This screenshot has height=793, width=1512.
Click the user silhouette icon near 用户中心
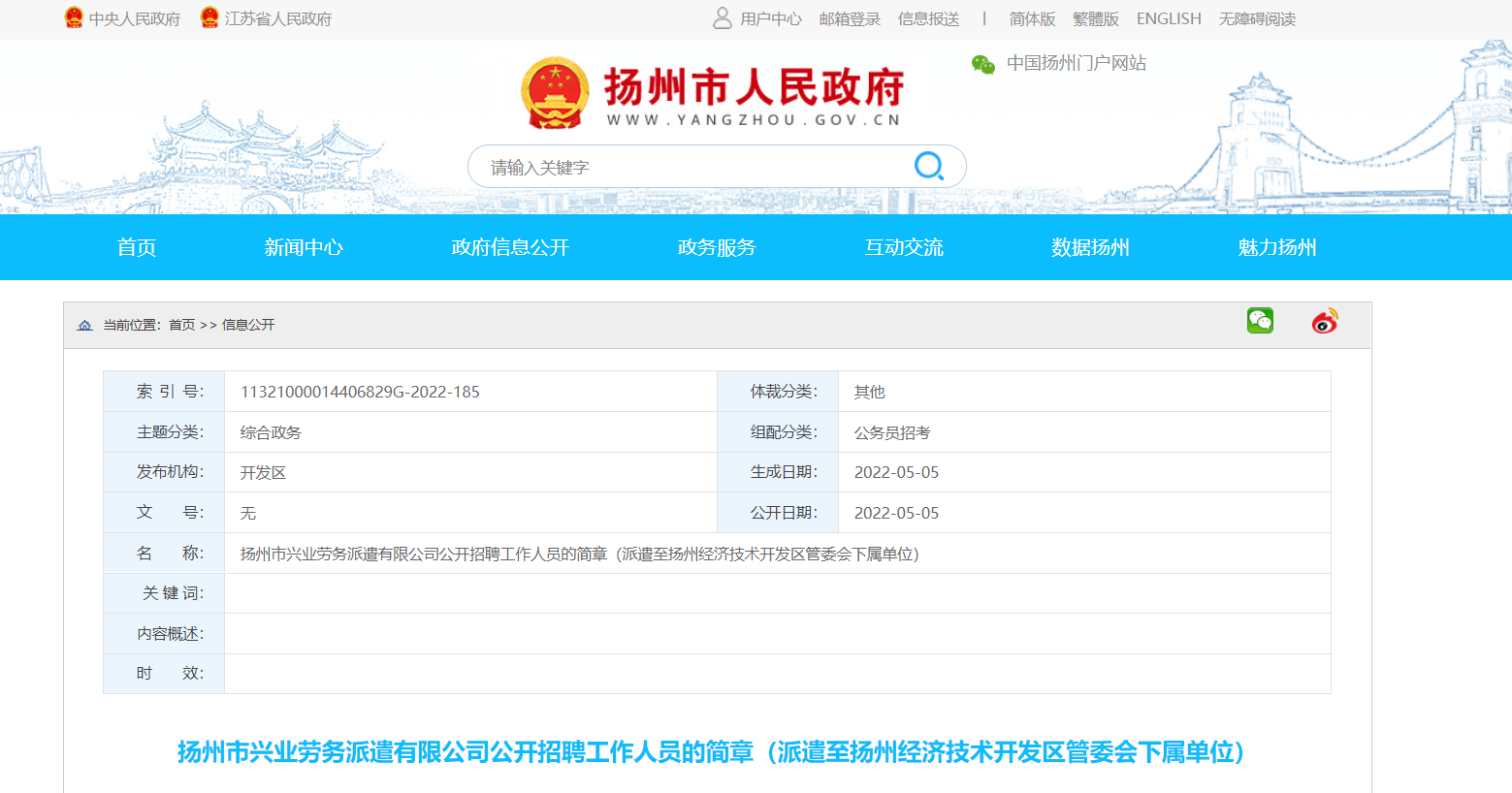tap(722, 17)
